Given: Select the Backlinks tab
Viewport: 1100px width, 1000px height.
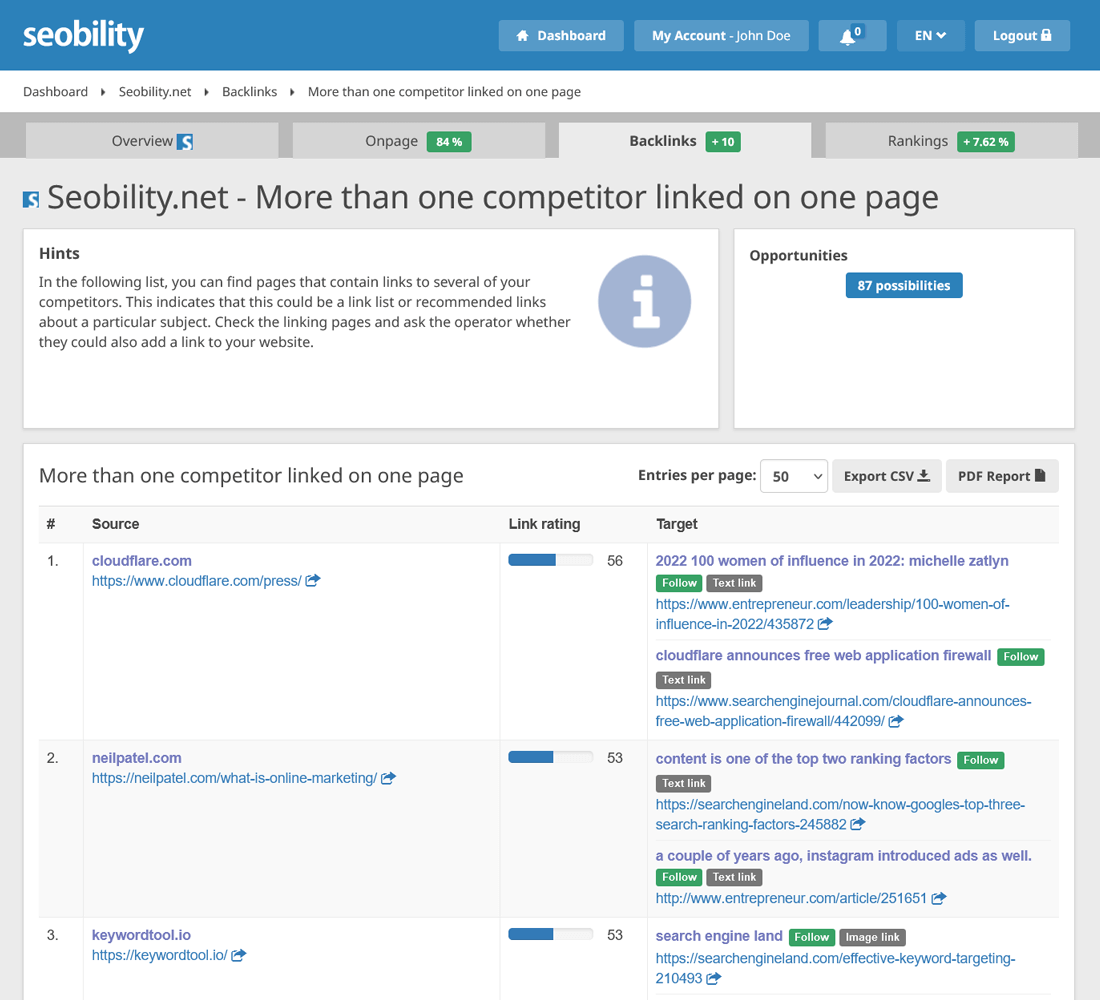Looking at the screenshot, I should [685, 141].
